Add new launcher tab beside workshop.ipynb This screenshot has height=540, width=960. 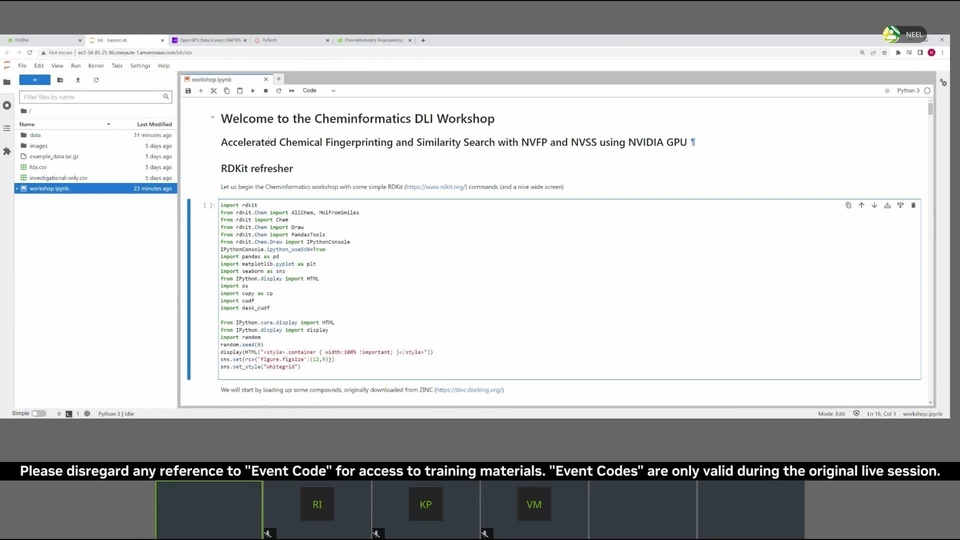coord(279,79)
